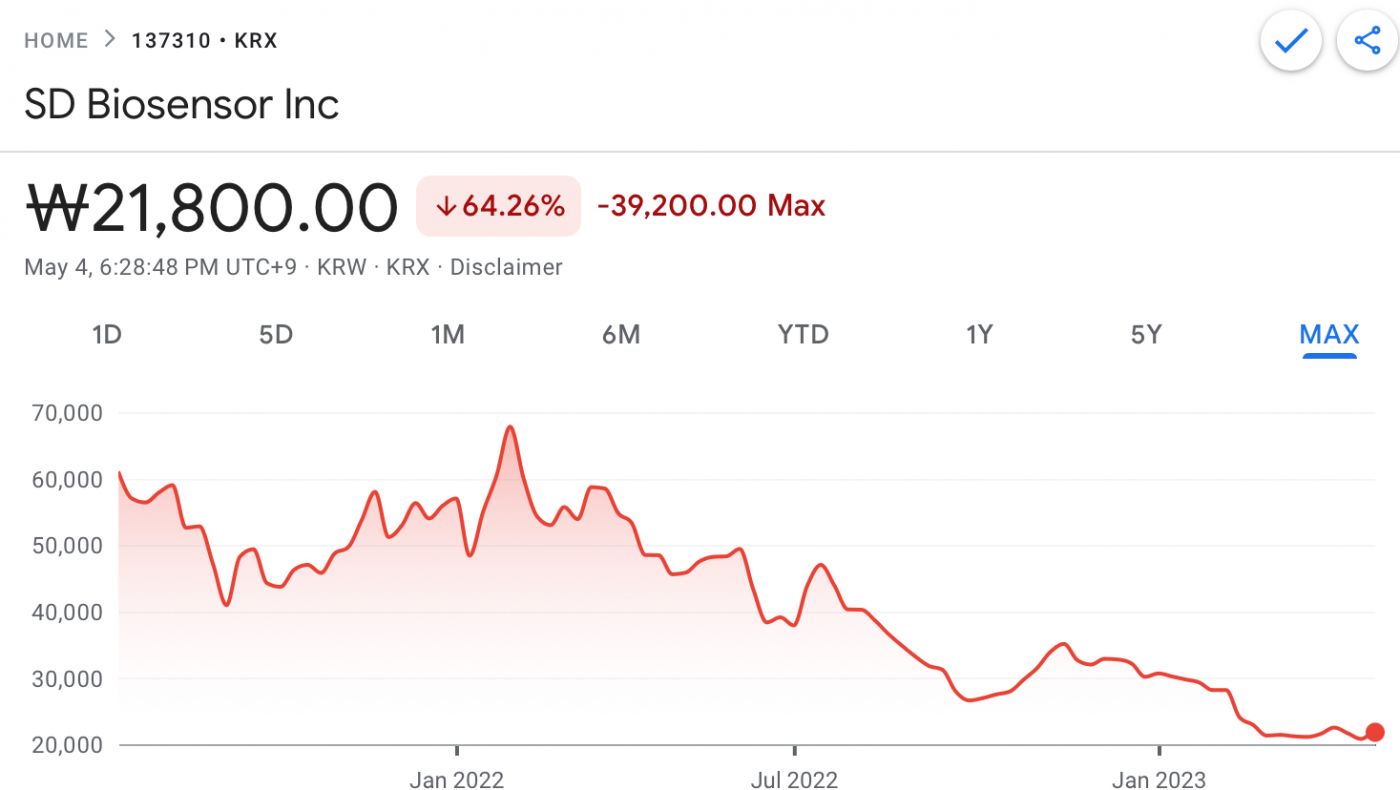The width and height of the screenshot is (1400, 790).
Task: Show the 1Y price range
Action: (979, 334)
